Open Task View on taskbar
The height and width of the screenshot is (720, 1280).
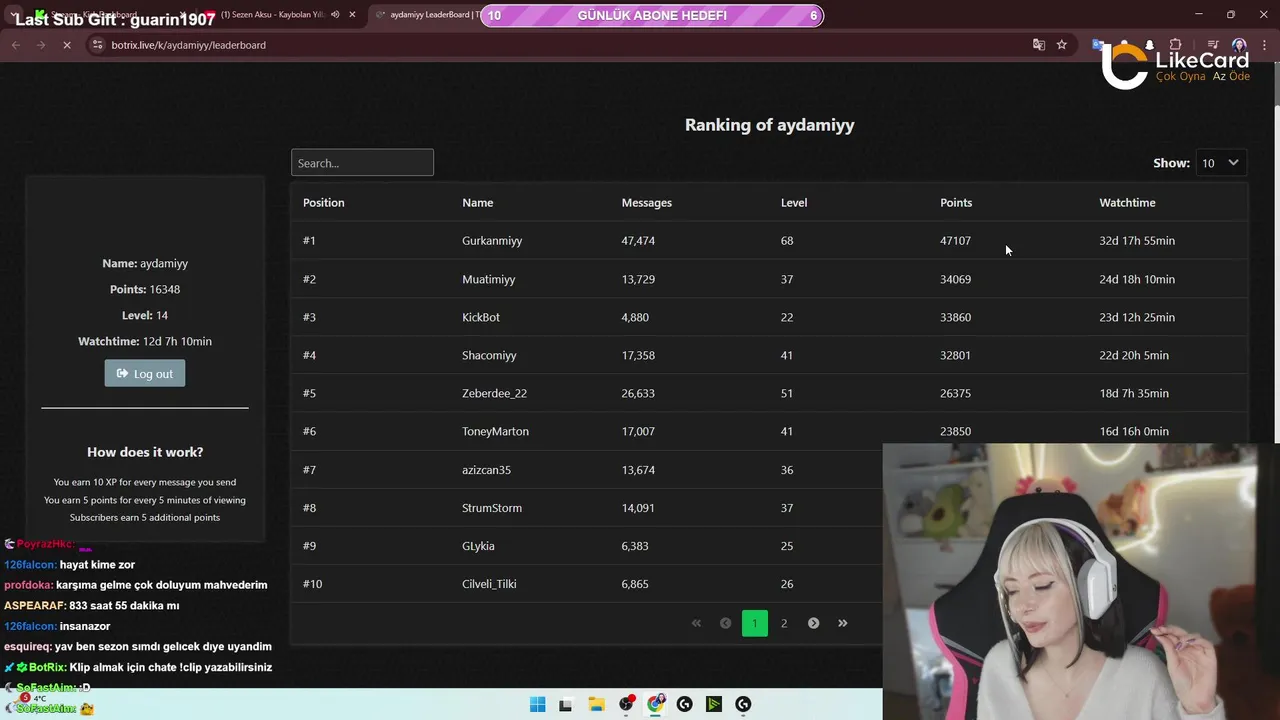(x=566, y=704)
